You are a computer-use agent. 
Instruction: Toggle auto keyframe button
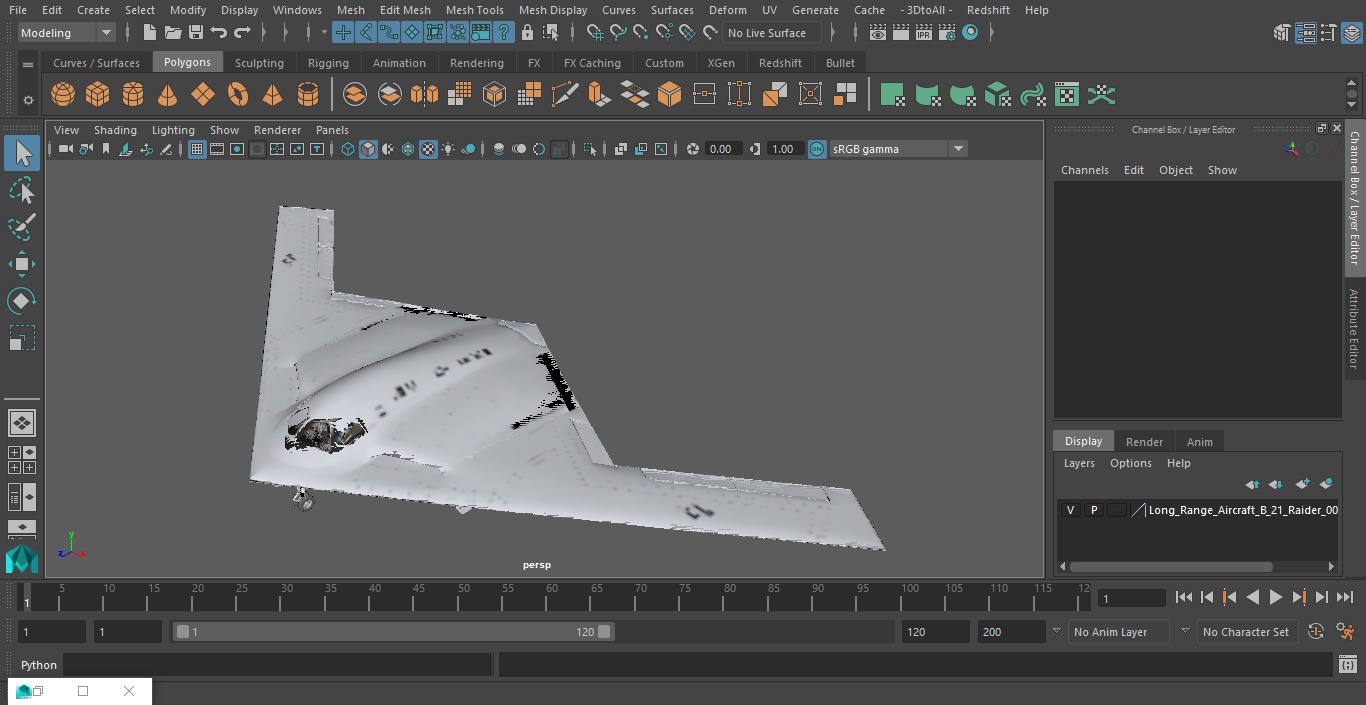click(1316, 632)
